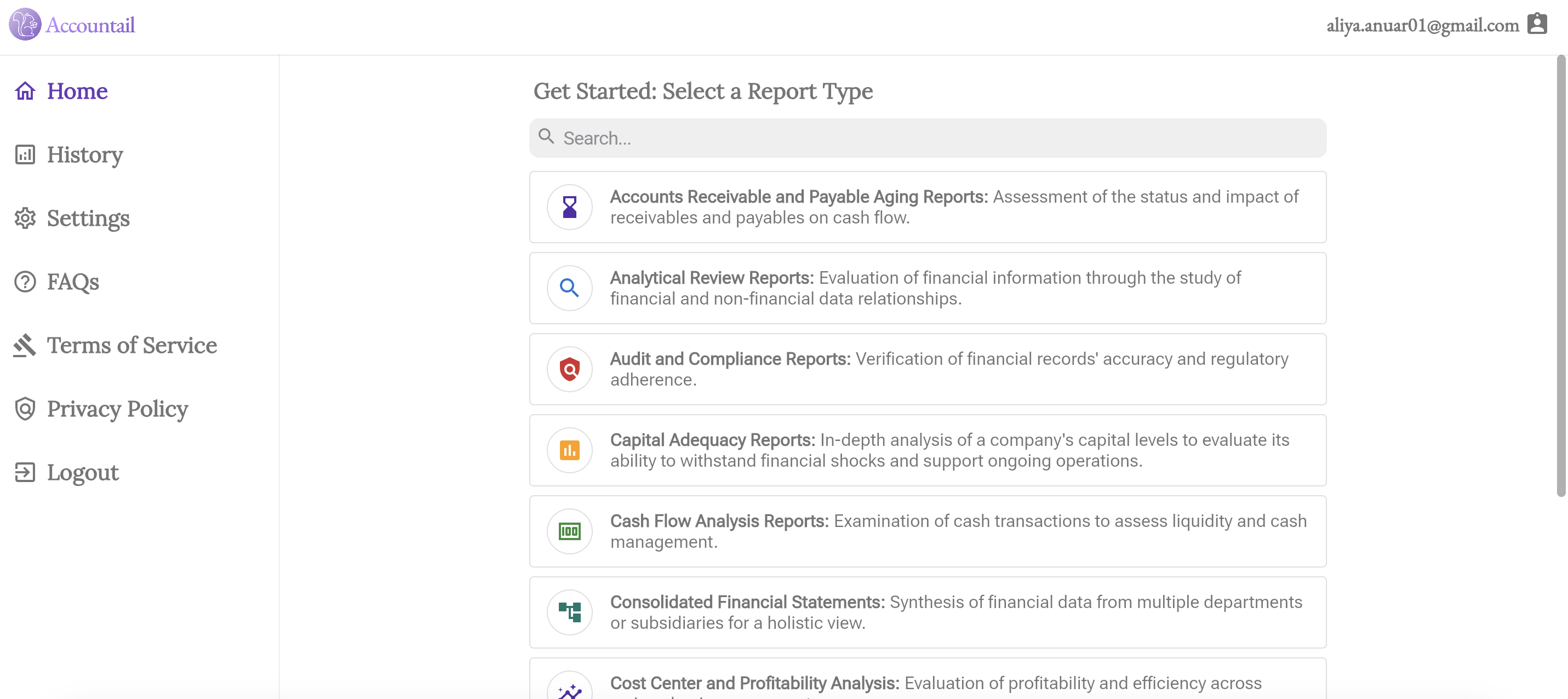Select Accounts Receivable and Payable Aging Reports
1568x699 pixels.
coord(928,207)
